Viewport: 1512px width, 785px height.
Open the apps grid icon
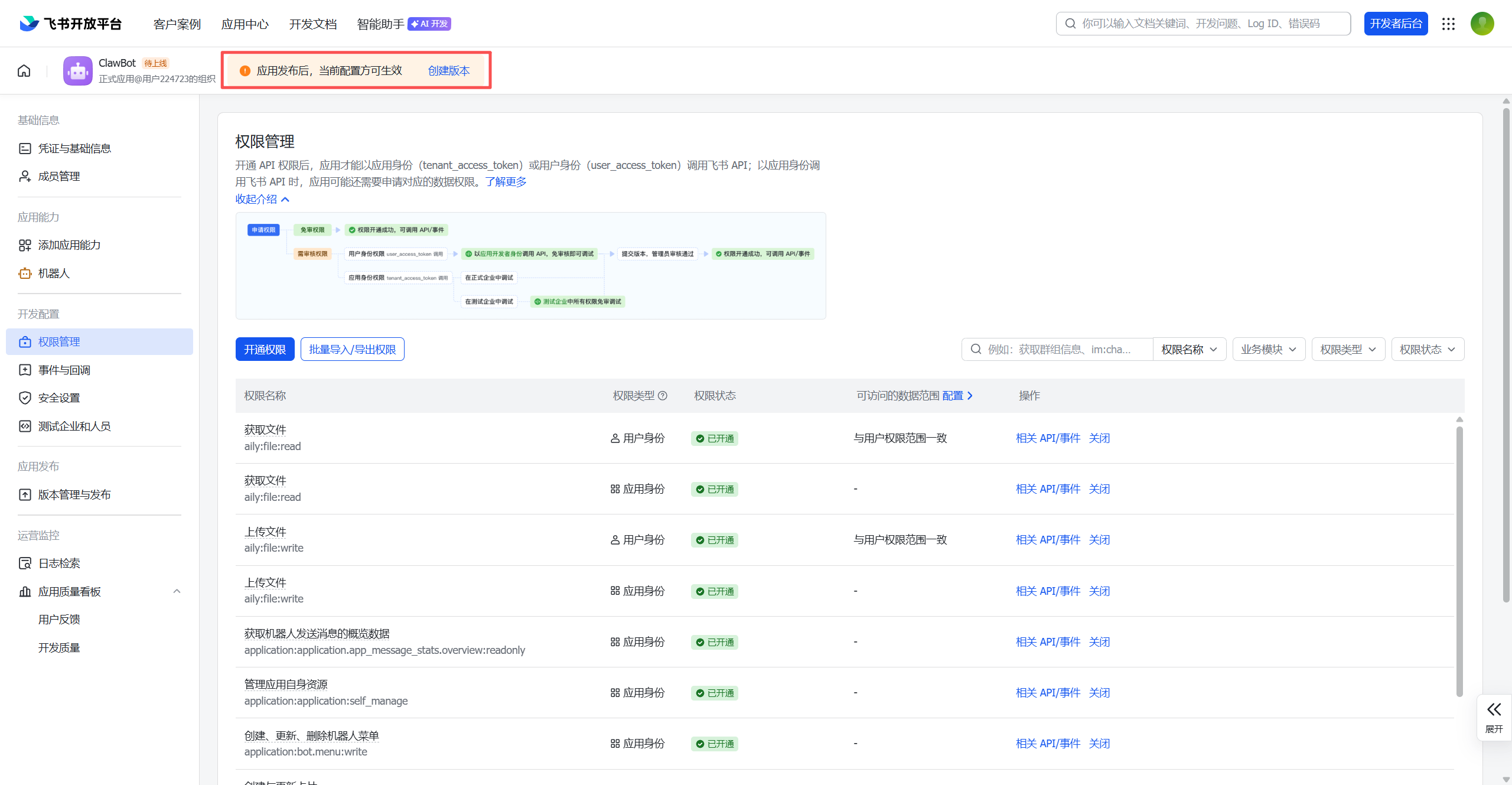[x=1448, y=24]
